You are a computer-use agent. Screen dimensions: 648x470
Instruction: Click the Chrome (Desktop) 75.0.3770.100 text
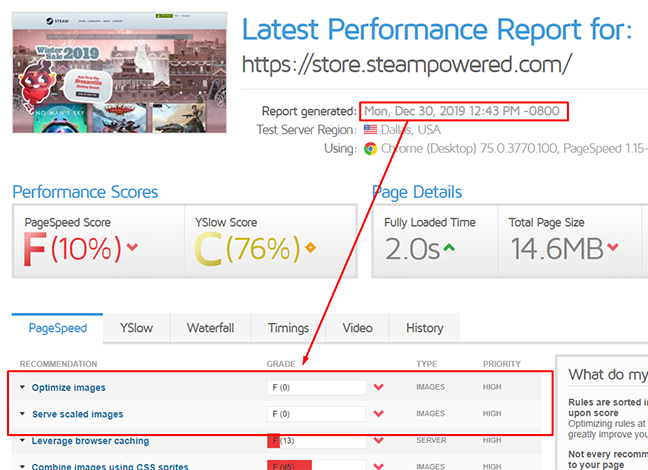point(469,148)
